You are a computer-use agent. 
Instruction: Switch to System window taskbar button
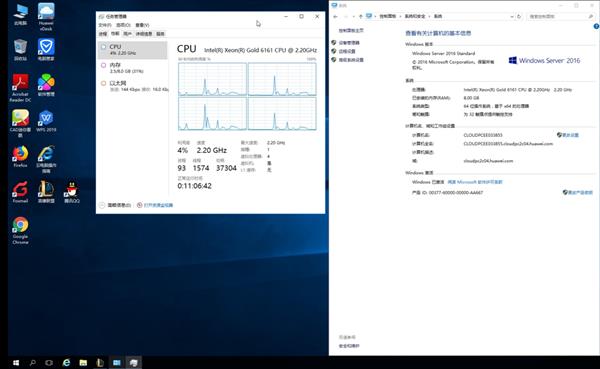117,362
